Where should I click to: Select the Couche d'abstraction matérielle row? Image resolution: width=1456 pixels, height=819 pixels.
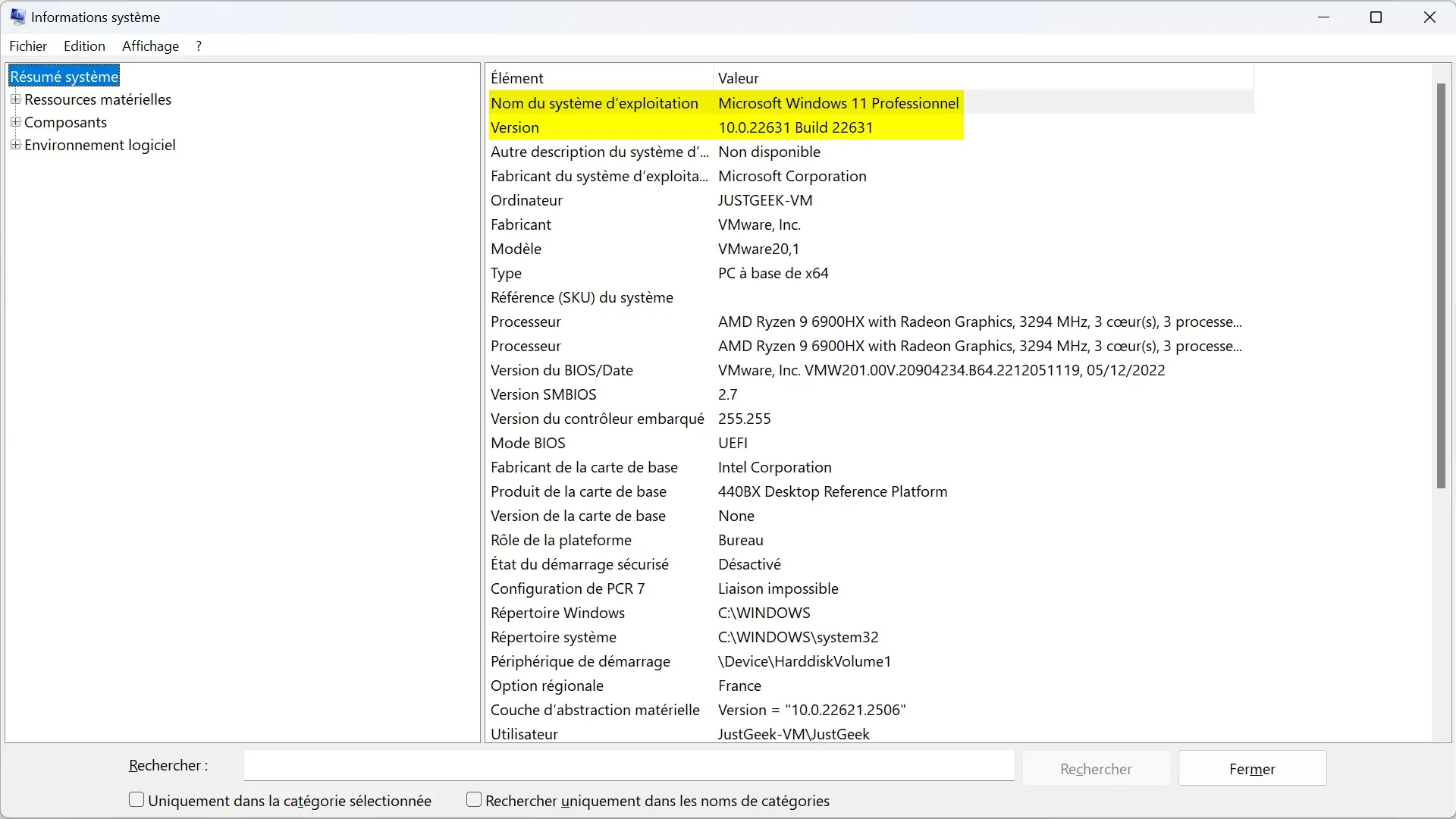(x=870, y=710)
